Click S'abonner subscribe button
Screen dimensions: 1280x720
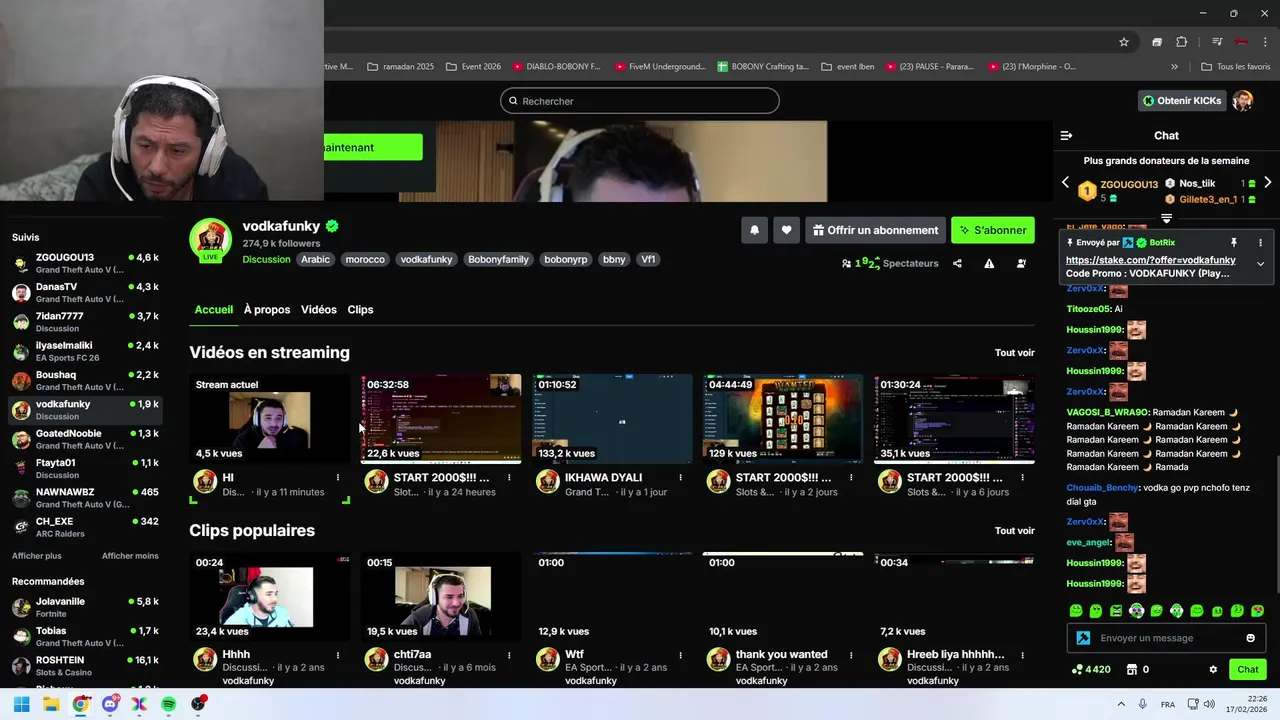click(993, 230)
